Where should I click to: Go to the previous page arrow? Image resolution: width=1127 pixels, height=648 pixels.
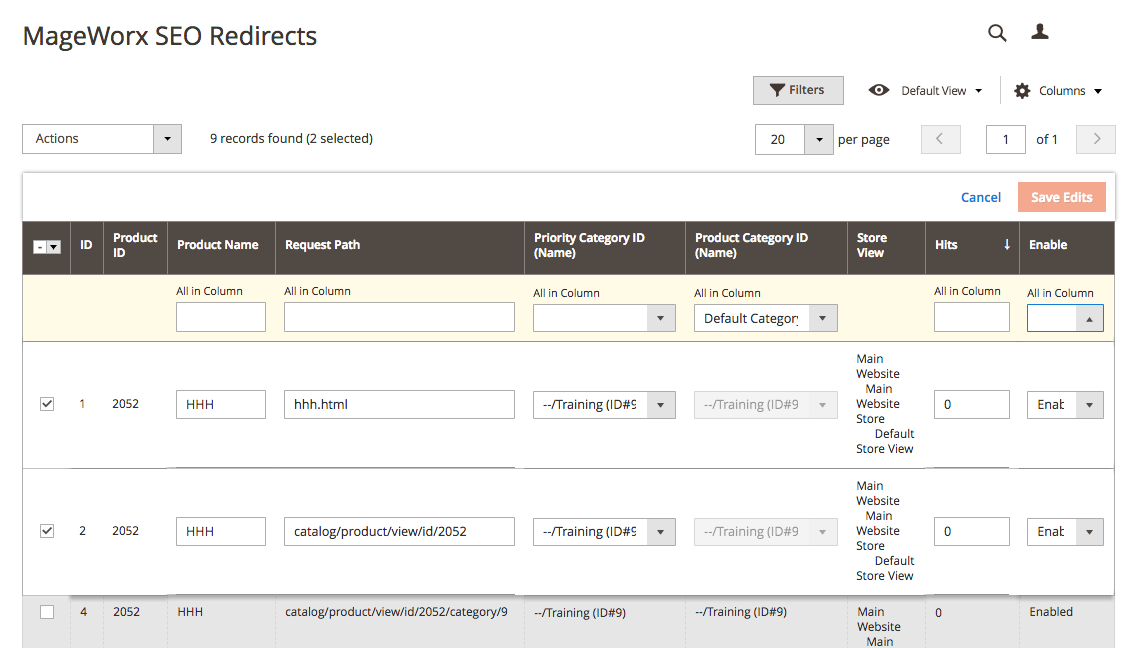pyautogui.click(x=940, y=139)
